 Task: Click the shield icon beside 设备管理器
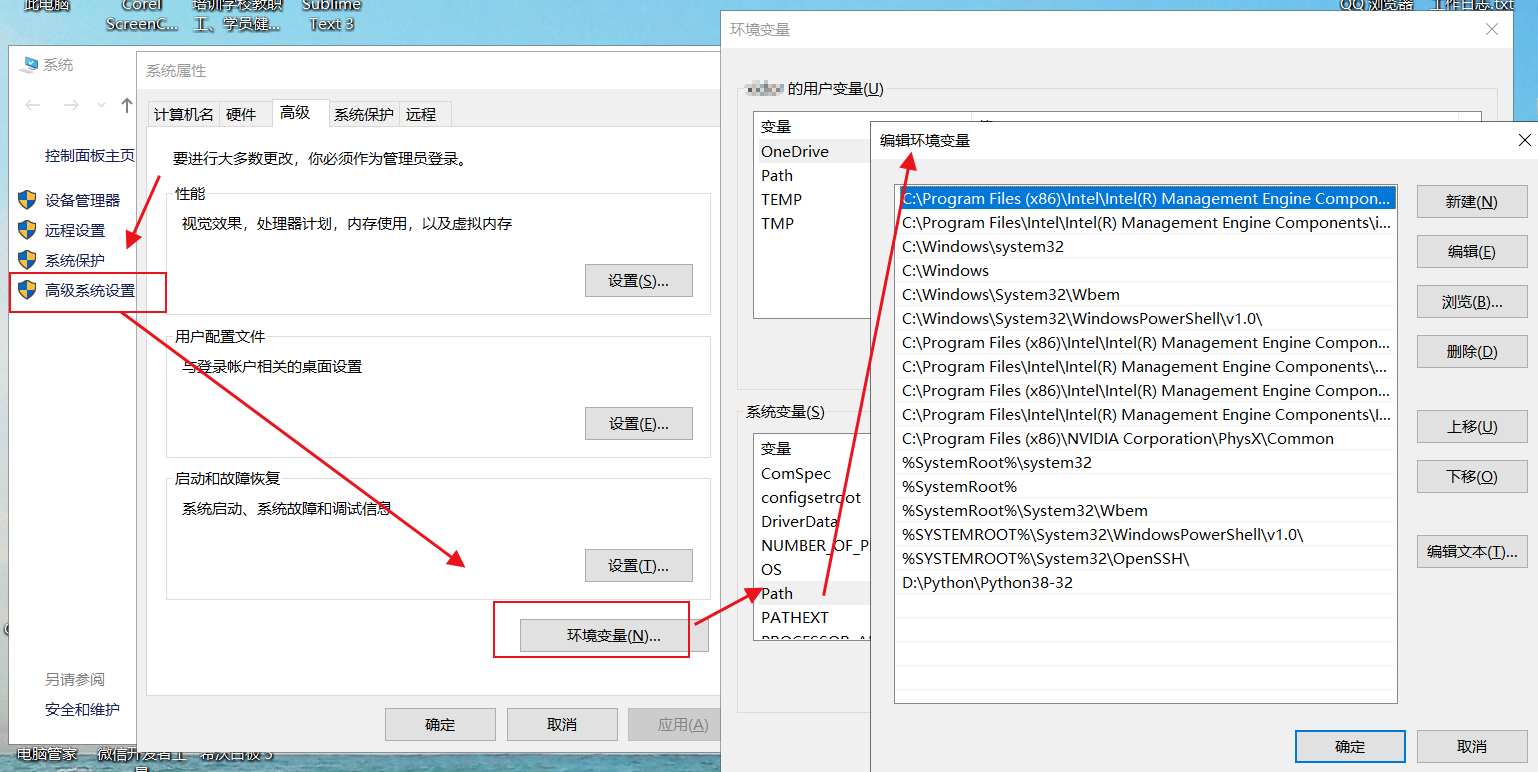click(x=27, y=200)
